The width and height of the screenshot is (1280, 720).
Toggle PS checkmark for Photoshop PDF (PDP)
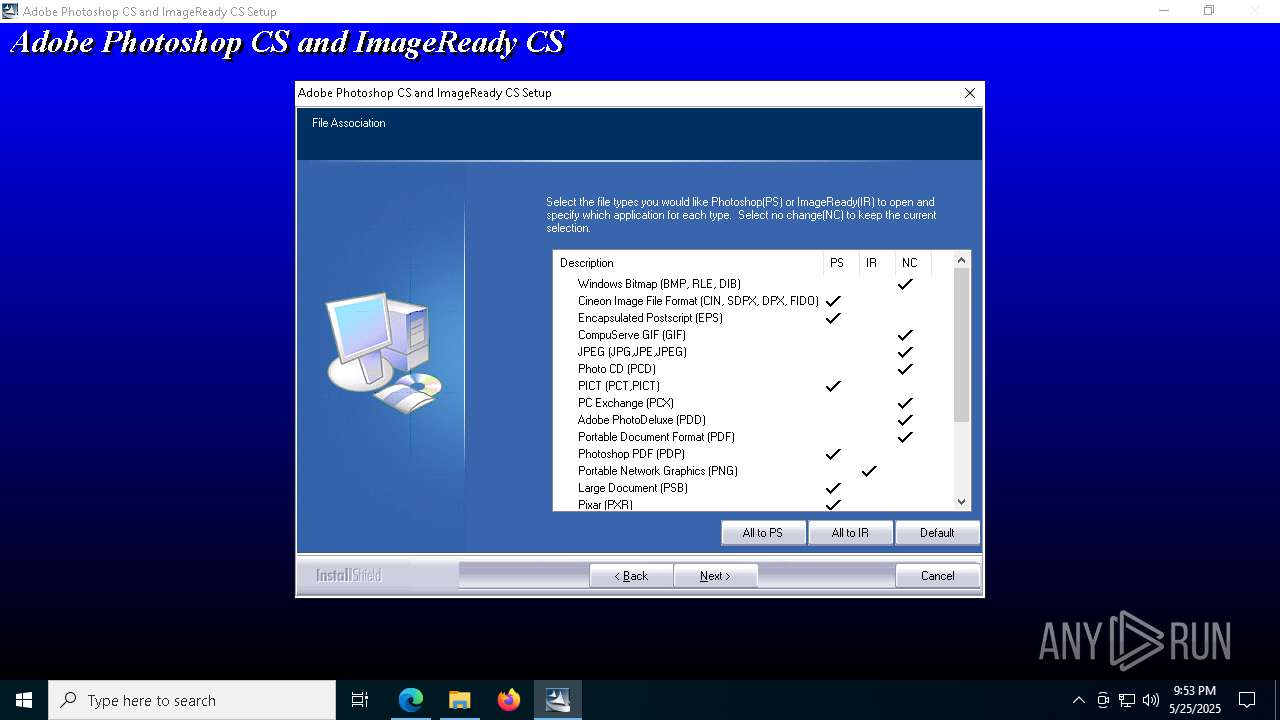point(833,454)
